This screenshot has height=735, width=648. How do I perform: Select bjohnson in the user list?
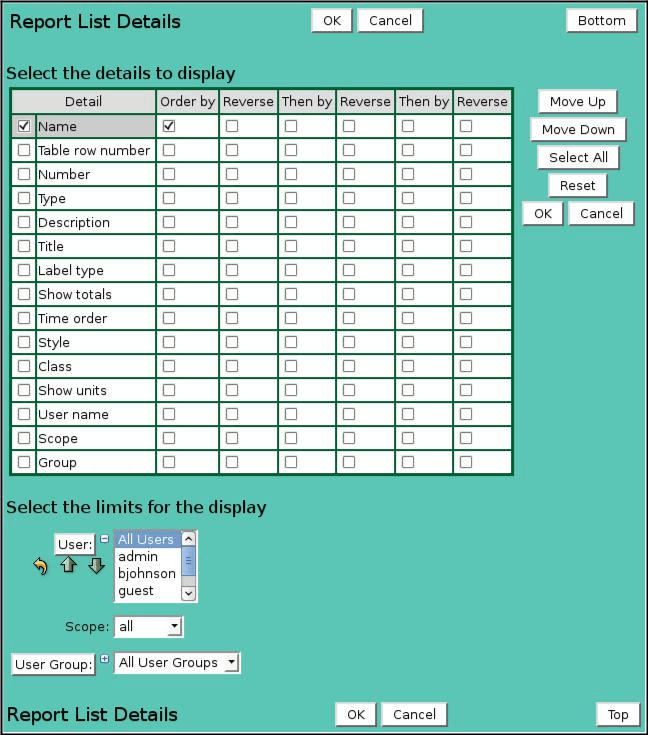tap(147, 573)
